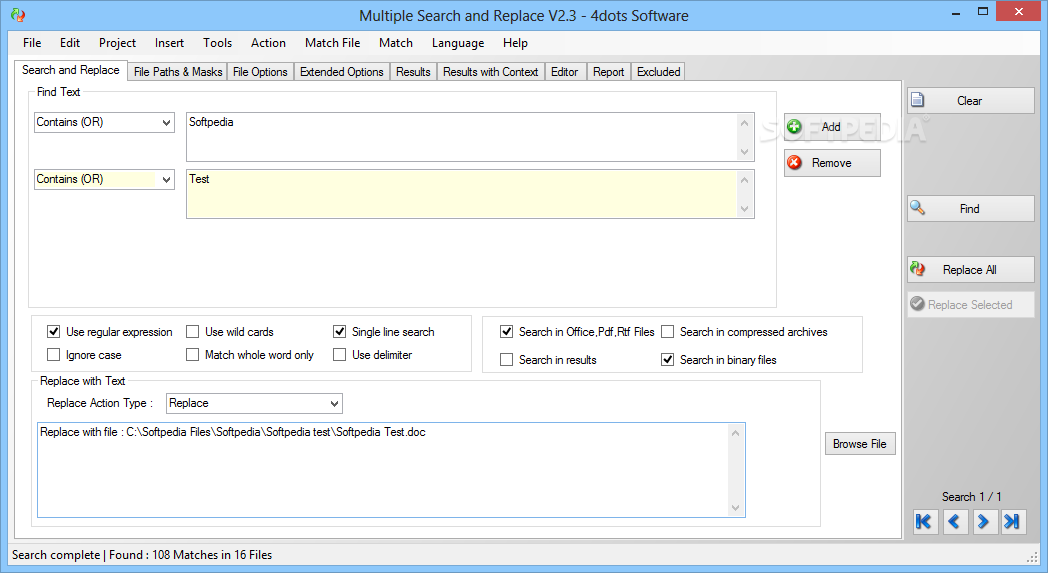Click the Replace All button label
1048x573 pixels.
coord(969,270)
